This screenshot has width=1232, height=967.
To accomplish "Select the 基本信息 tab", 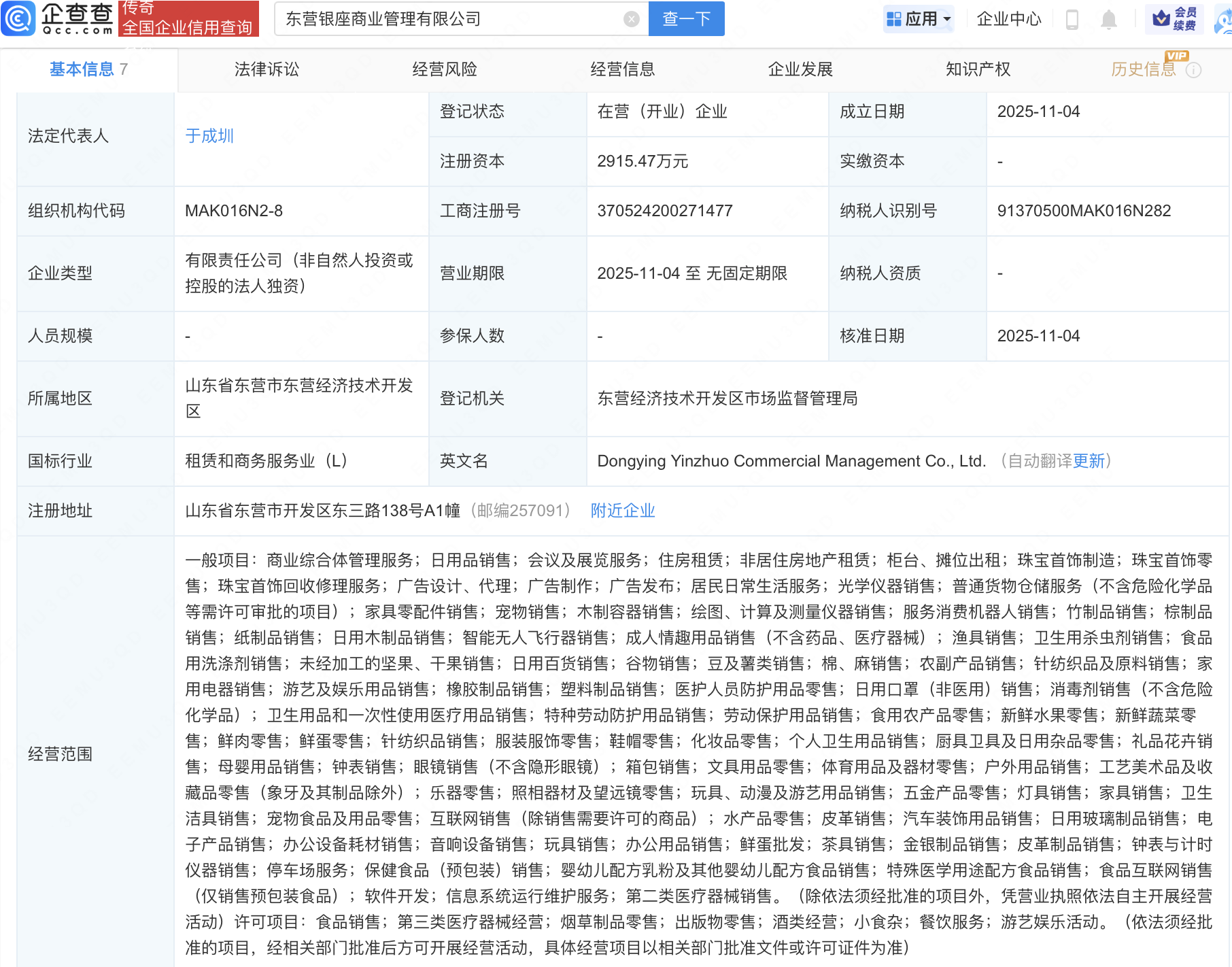I will coord(82,69).
